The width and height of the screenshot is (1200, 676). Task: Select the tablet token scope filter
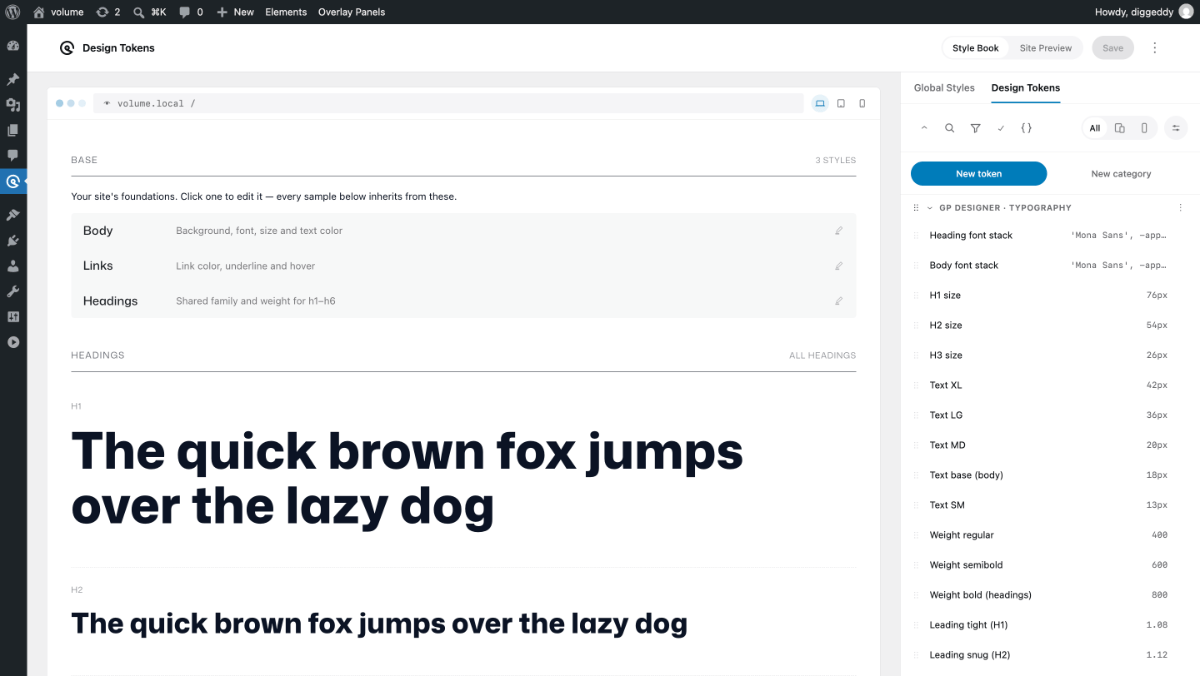1120,128
